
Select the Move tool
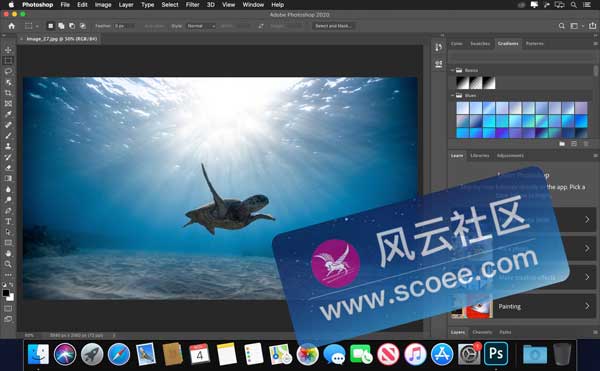(x=8, y=50)
